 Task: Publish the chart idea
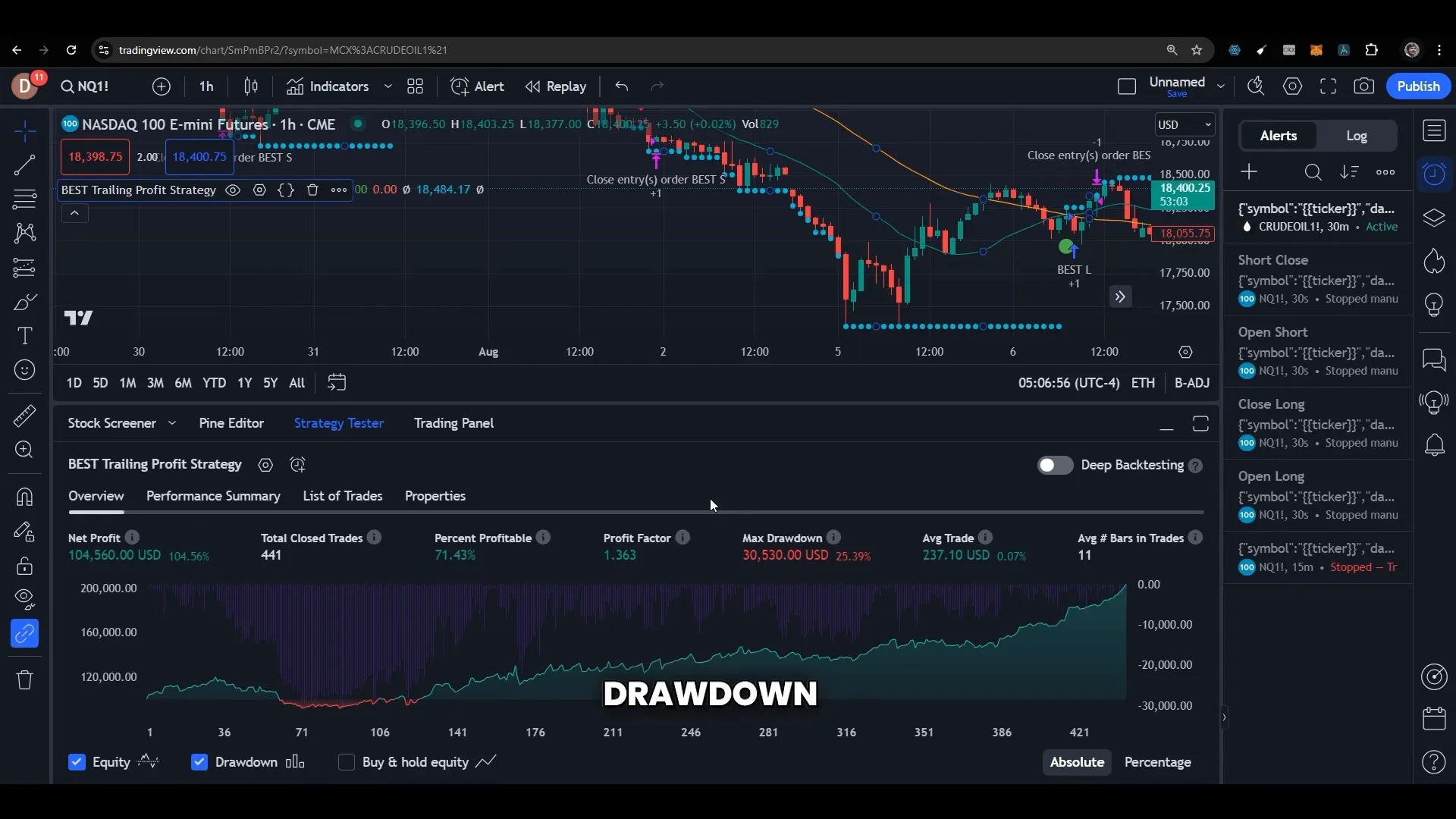point(1418,86)
